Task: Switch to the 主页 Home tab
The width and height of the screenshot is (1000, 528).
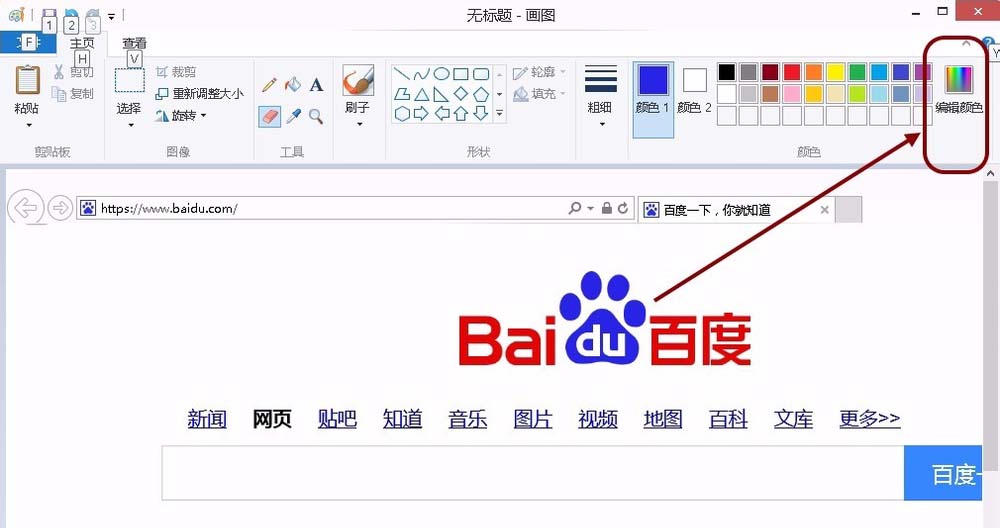Action: click(x=82, y=43)
